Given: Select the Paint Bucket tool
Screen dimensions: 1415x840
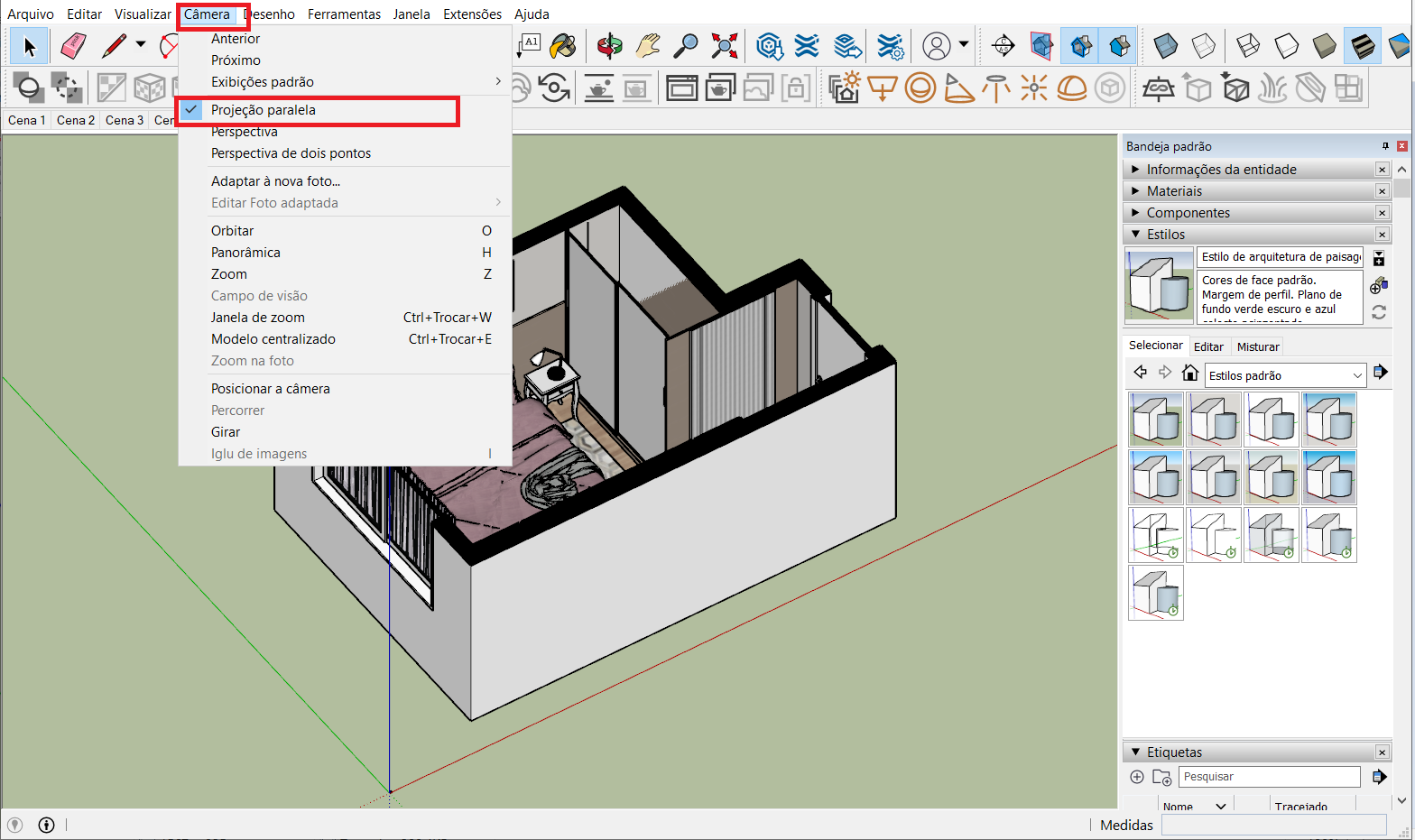Looking at the screenshot, I should [x=563, y=45].
